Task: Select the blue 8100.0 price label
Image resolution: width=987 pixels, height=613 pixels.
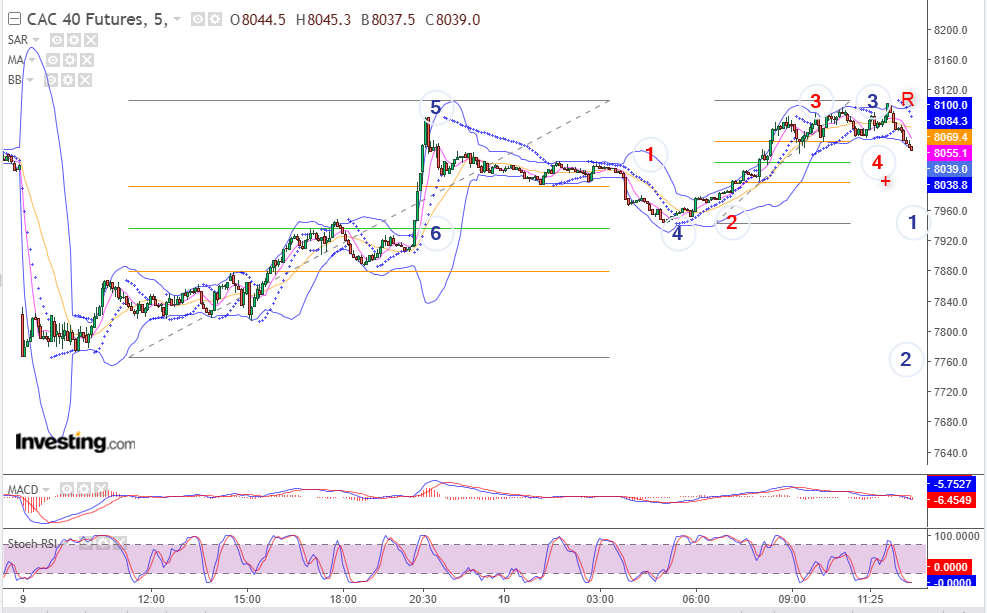Action: (x=950, y=105)
